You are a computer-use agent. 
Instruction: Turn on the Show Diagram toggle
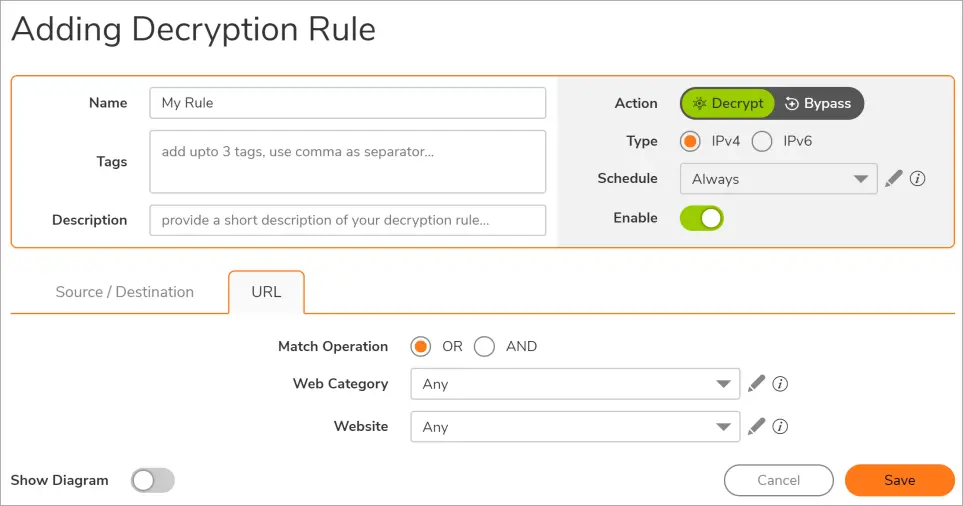[153, 480]
